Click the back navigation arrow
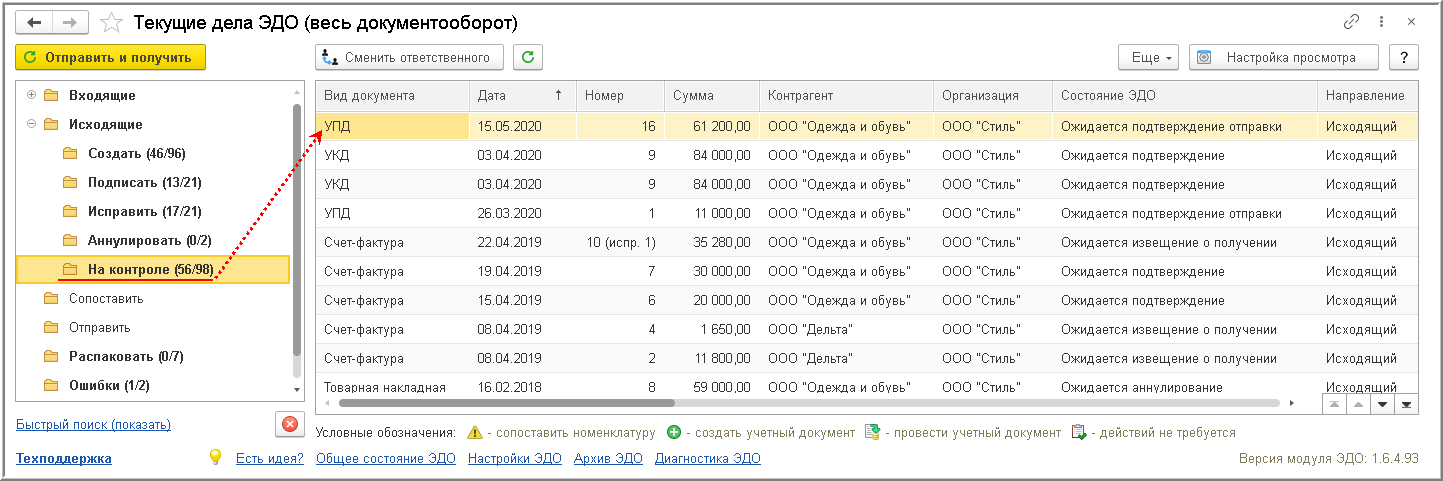The height and width of the screenshot is (481, 1443). coord(34,21)
